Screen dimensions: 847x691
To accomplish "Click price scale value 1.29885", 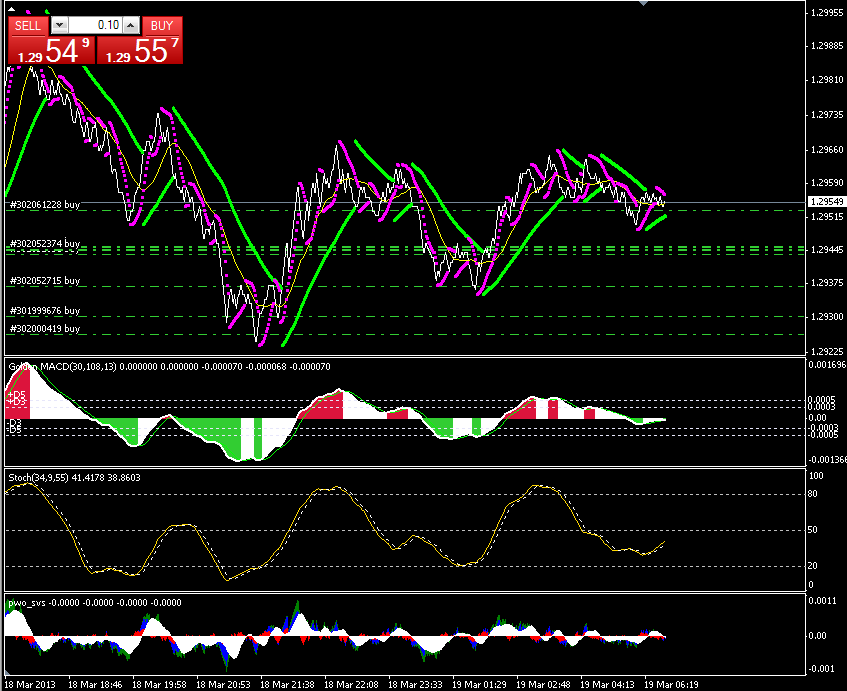I will tap(827, 46).
